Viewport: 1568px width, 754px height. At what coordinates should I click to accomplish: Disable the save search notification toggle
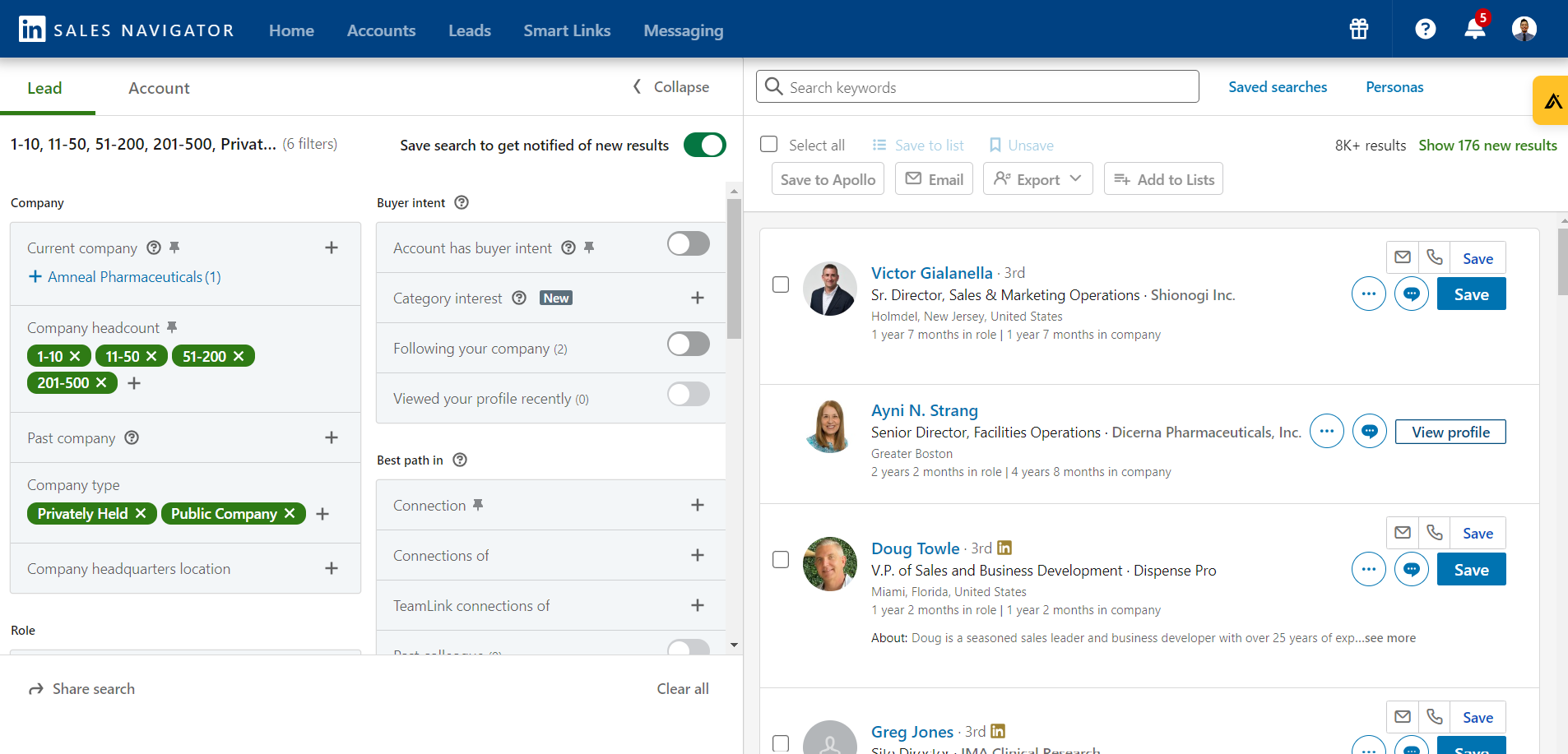click(x=705, y=145)
